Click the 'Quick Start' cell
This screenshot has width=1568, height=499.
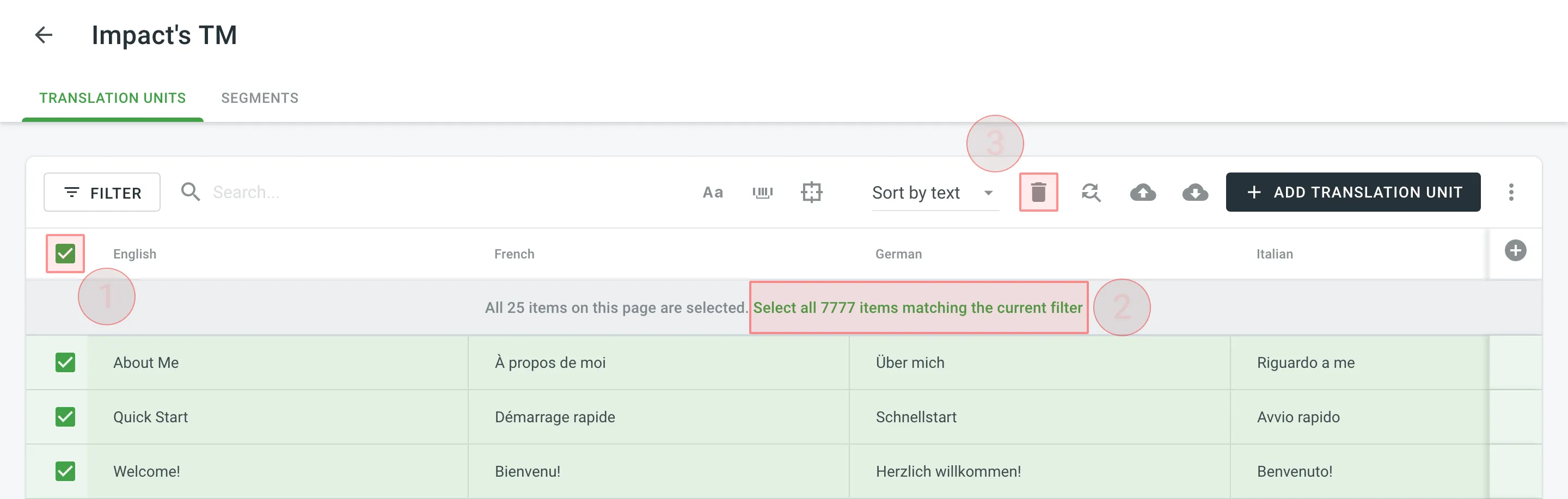coord(278,417)
